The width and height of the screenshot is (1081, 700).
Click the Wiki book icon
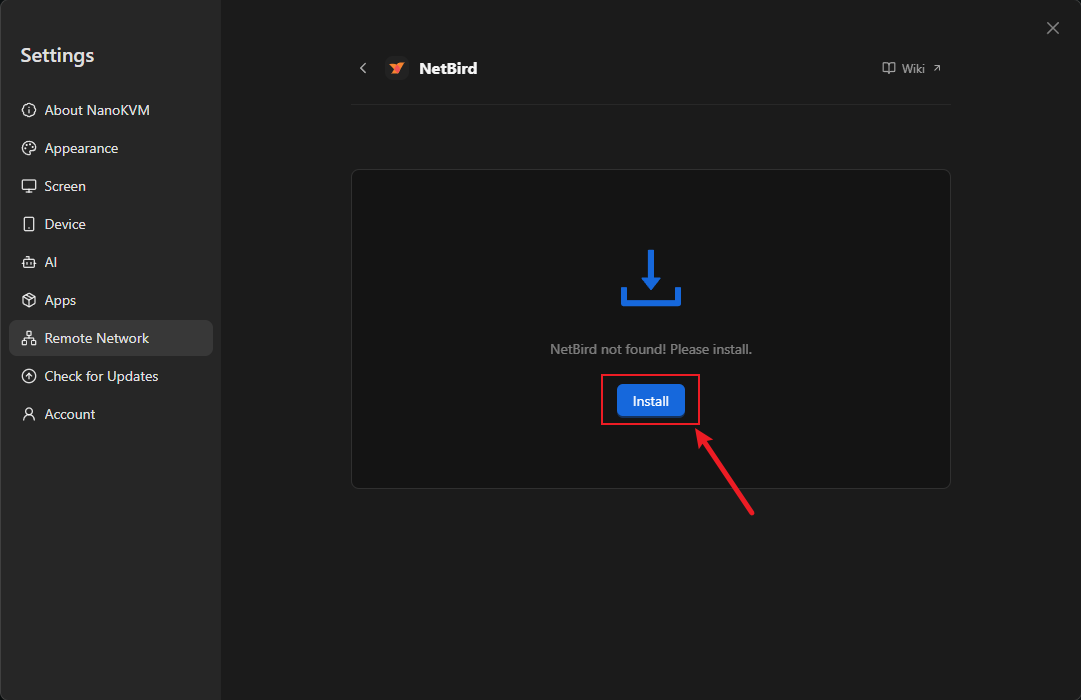click(x=889, y=68)
